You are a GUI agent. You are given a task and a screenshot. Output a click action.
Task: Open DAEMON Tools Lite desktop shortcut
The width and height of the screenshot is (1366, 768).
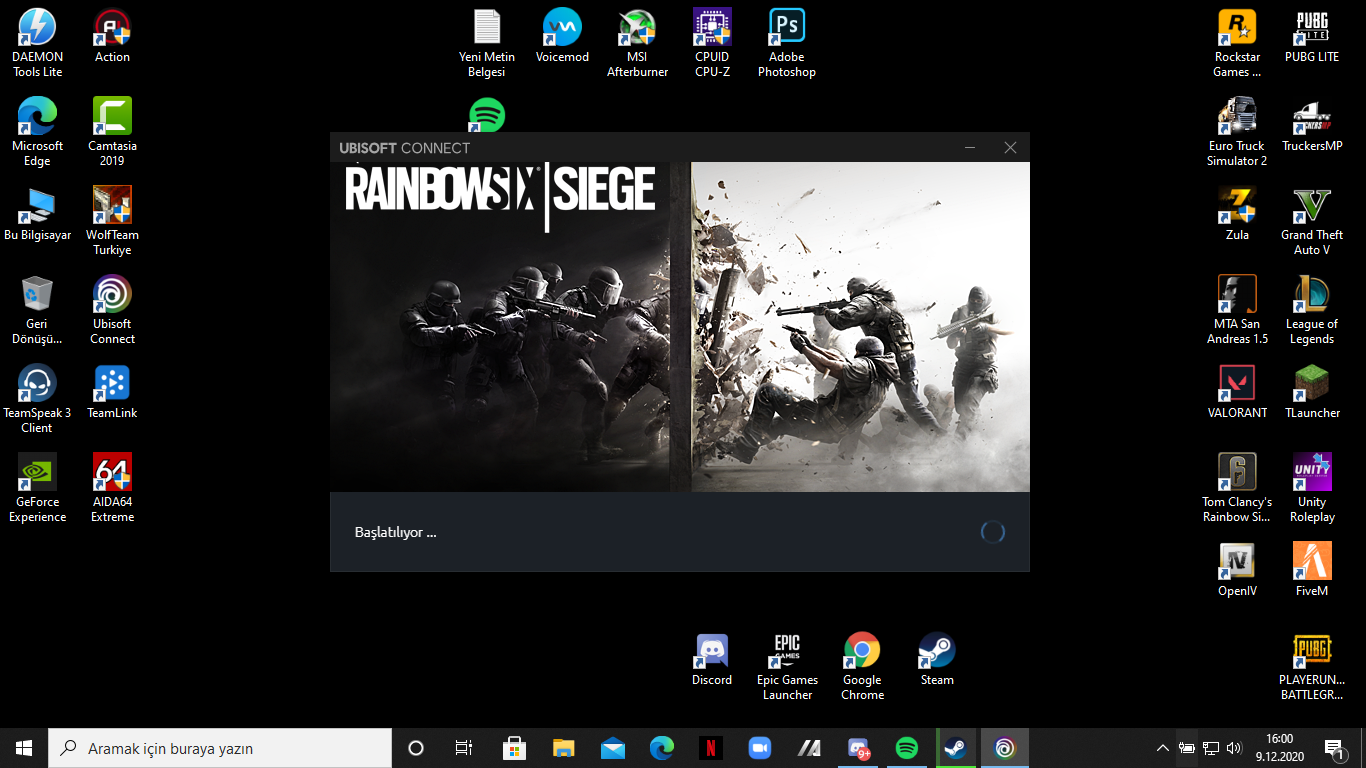(x=37, y=42)
